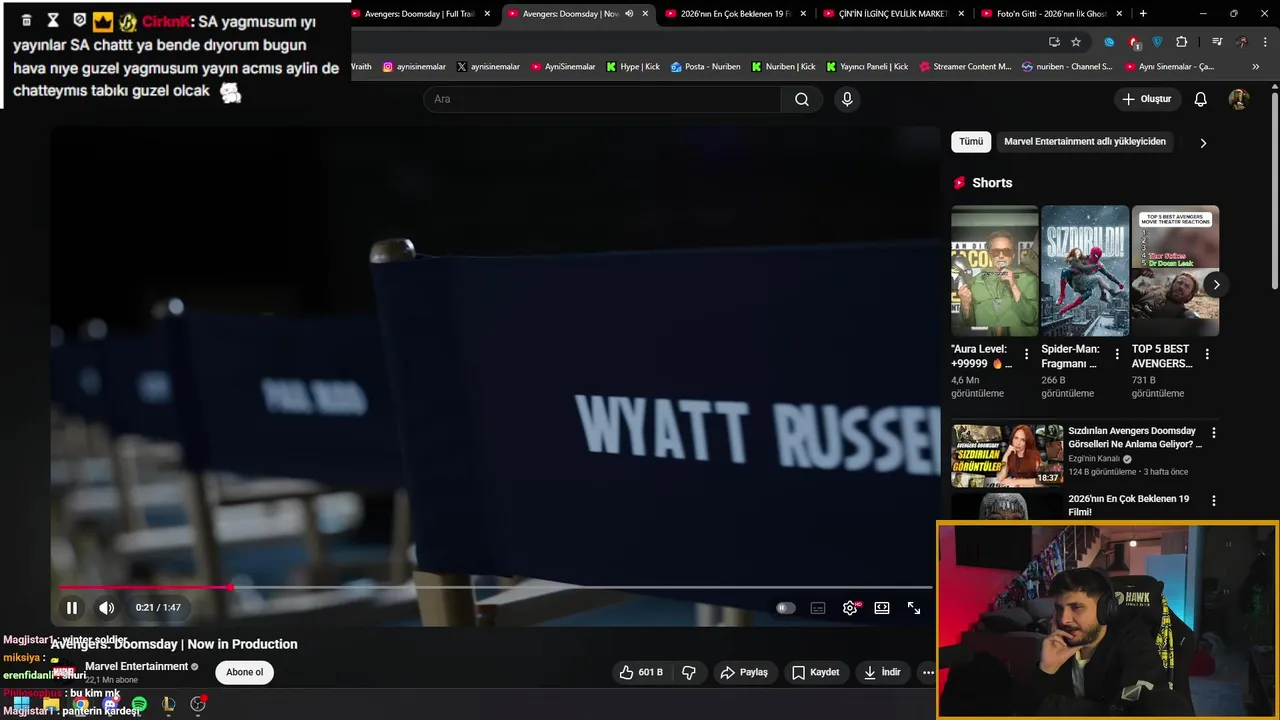The width and height of the screenshot is (1280, 720).
Task: Bookmark this page with the star icon
Action: [1076, 42]
